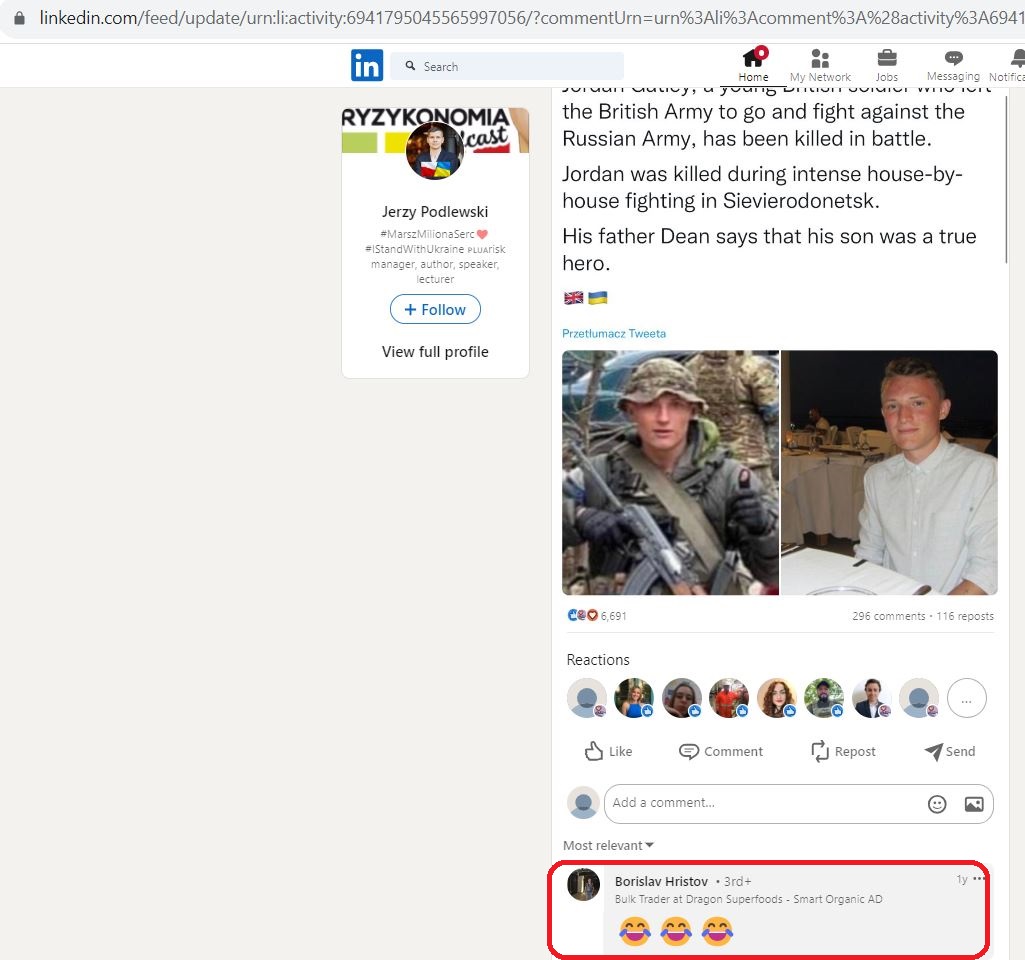The height and width of the screenshot is (960, 1025).
Task: Click Borislav Hristov's avatar
Action: point(583,884)
